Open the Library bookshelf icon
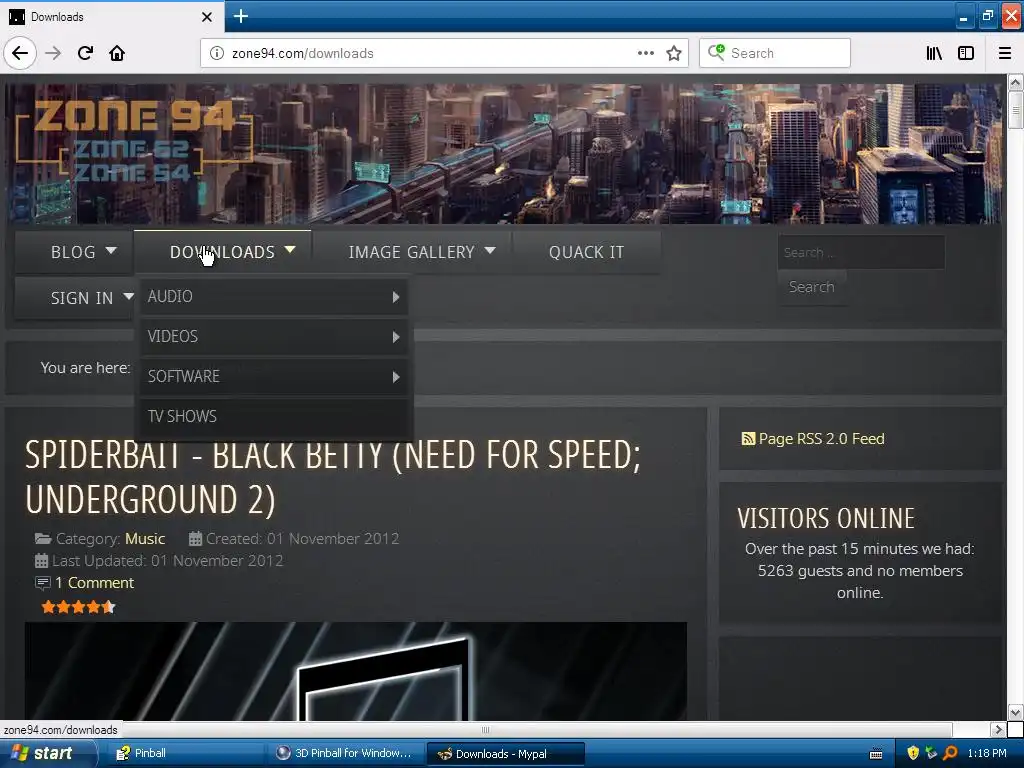 coord(934,53)
